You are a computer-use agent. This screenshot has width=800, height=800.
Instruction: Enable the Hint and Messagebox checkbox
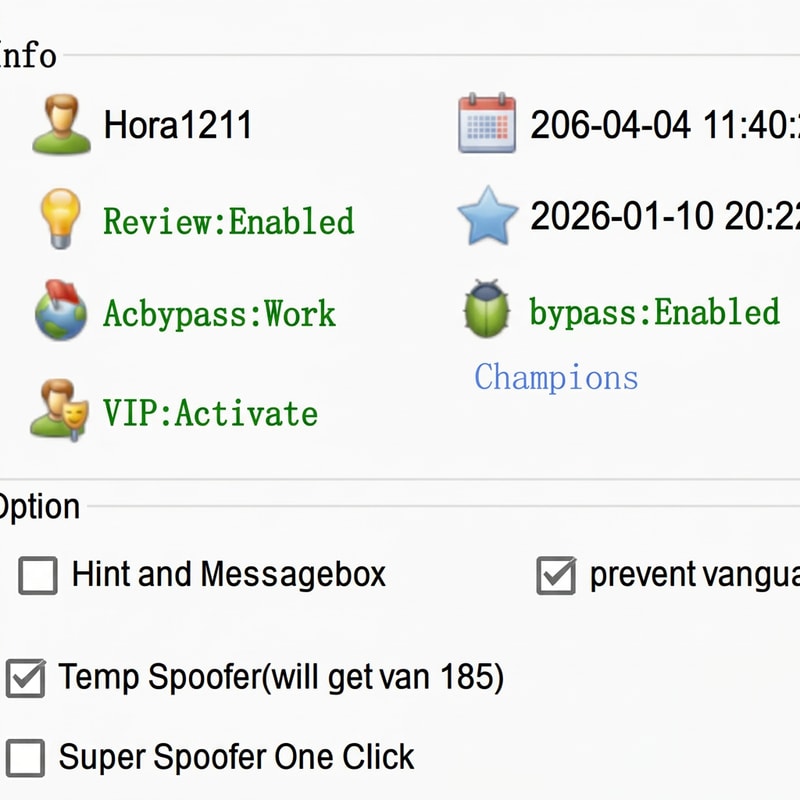[x=38, y=576]
